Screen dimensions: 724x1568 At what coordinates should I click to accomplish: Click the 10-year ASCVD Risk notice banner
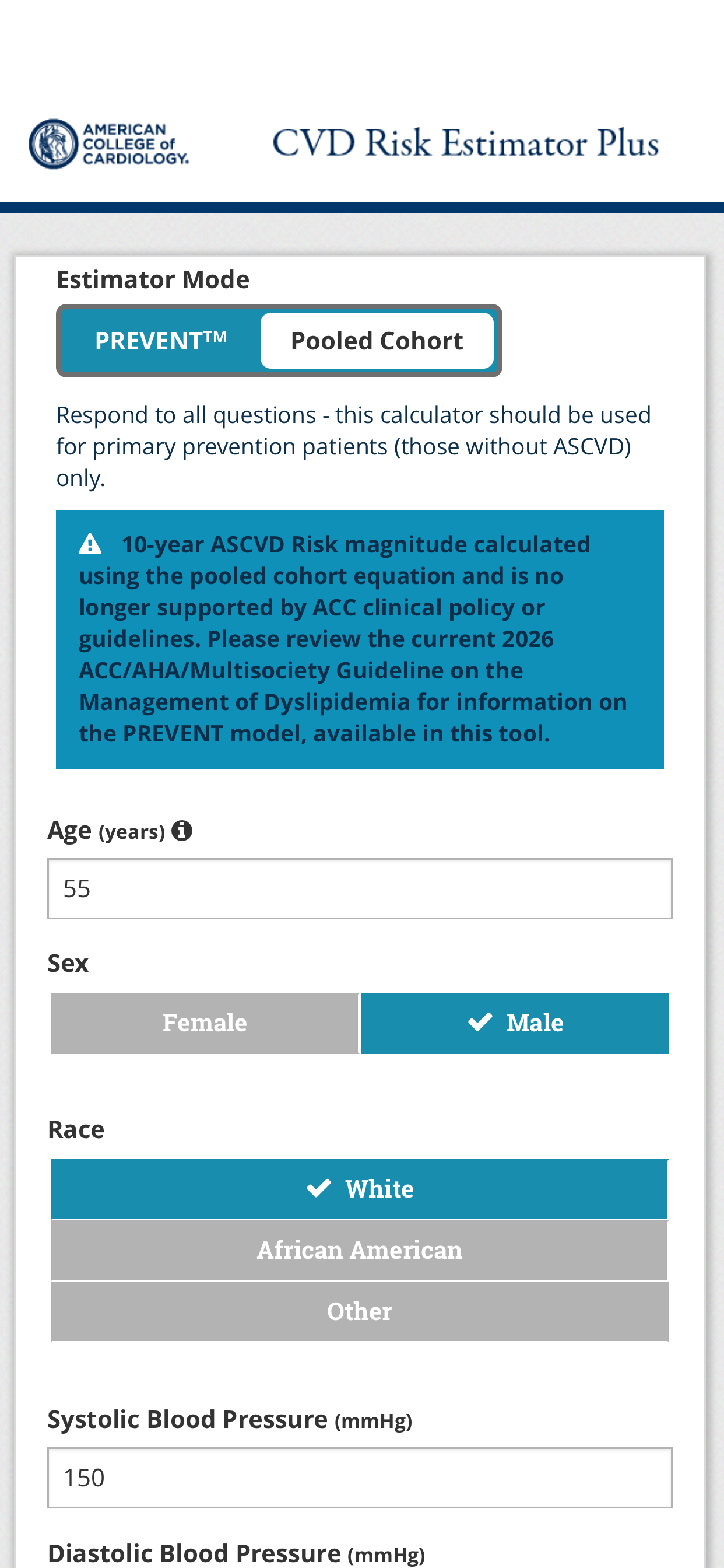point(360,640)
